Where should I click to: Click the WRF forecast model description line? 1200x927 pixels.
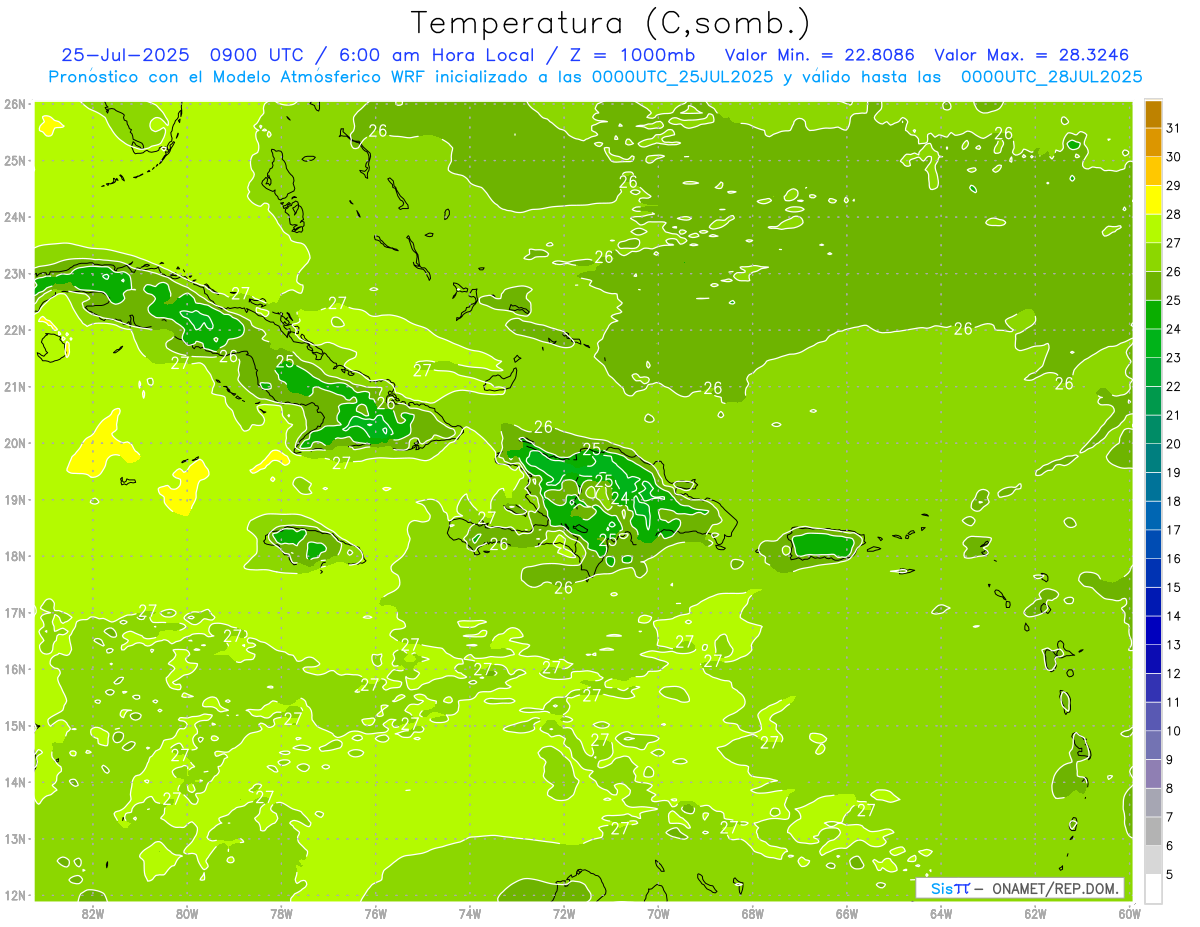click(x=595, y=76)
